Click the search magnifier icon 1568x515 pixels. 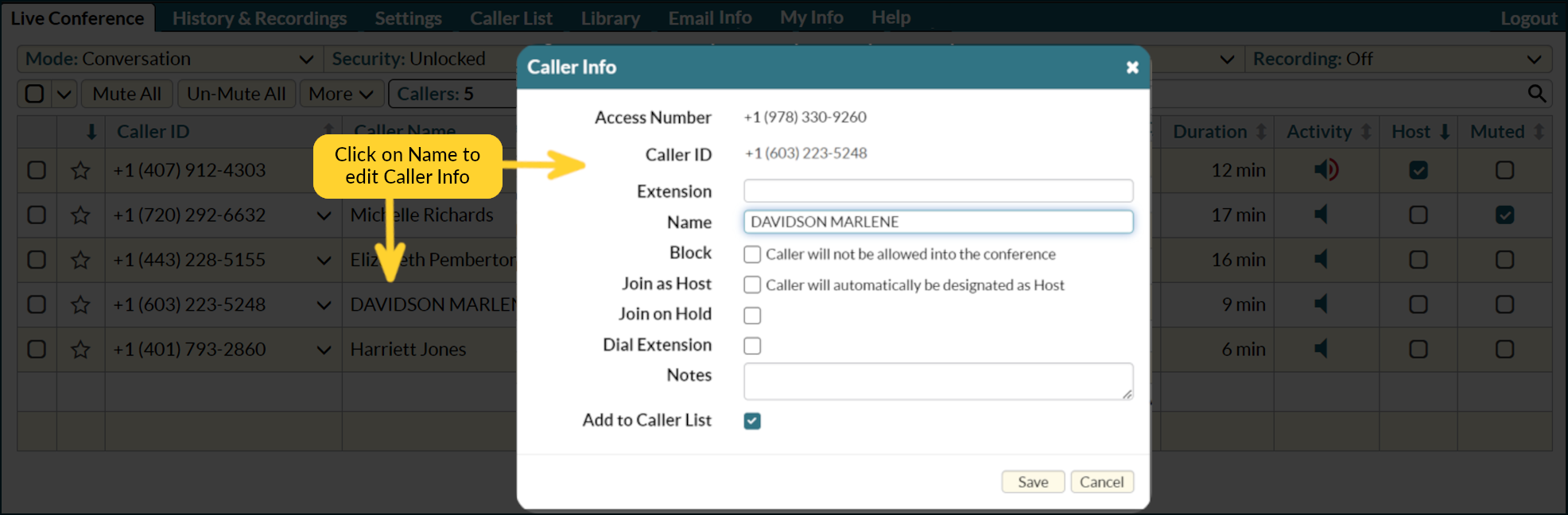(x=1536, y=94)
